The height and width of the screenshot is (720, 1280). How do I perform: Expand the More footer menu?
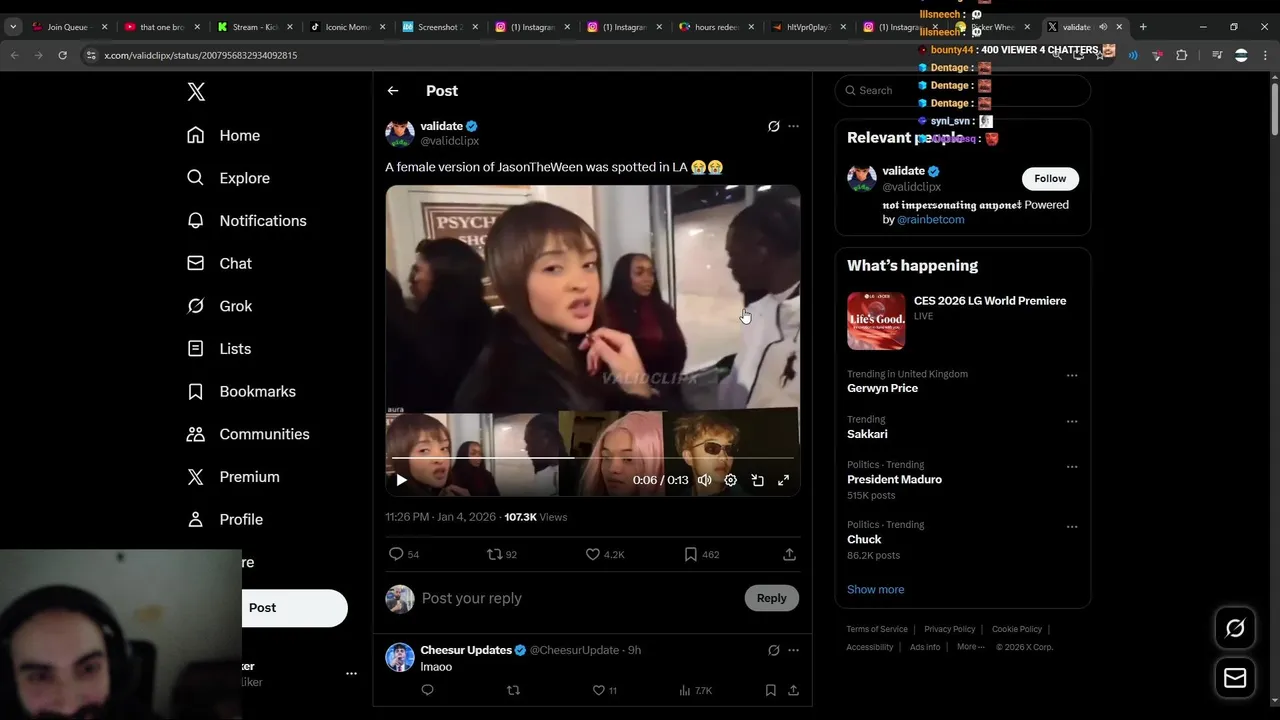click(970, 647)
